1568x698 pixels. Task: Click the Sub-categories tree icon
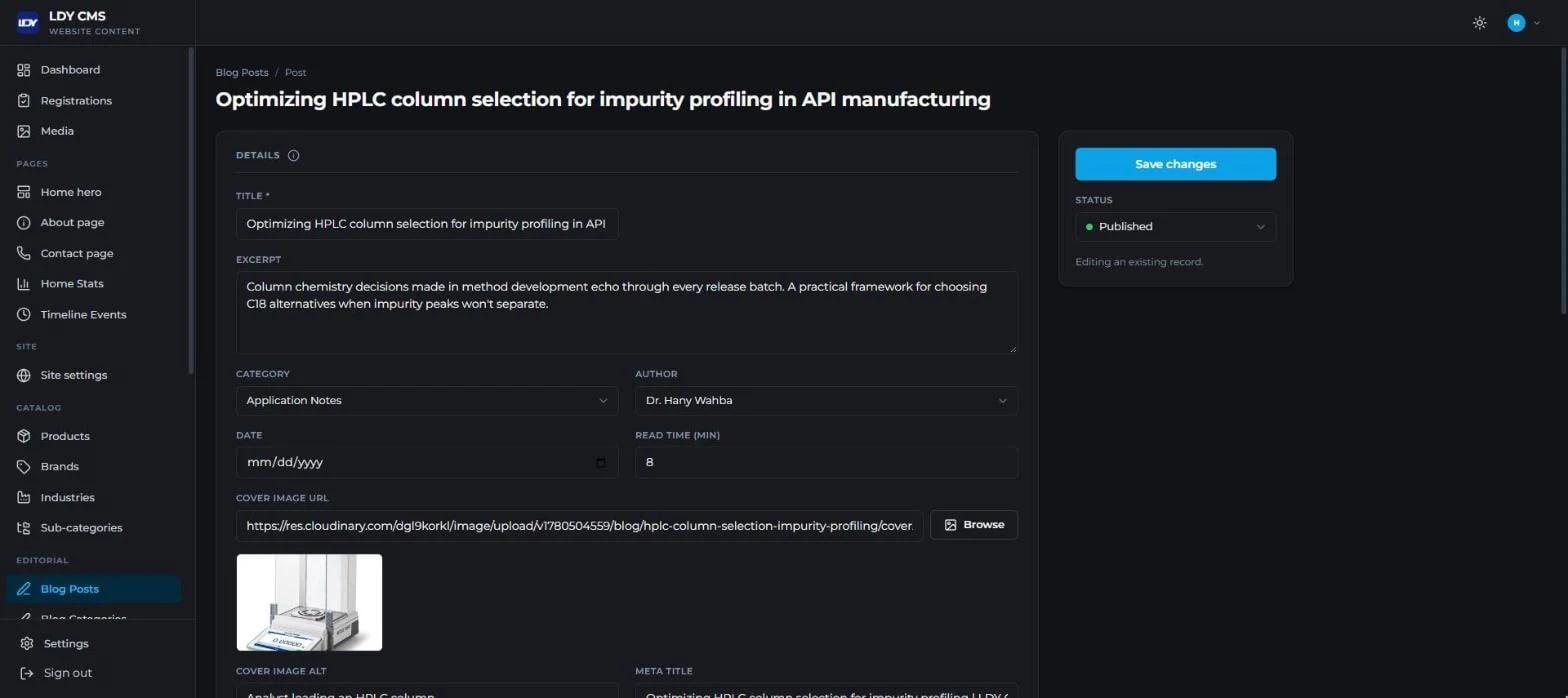(x=24, y=528)
